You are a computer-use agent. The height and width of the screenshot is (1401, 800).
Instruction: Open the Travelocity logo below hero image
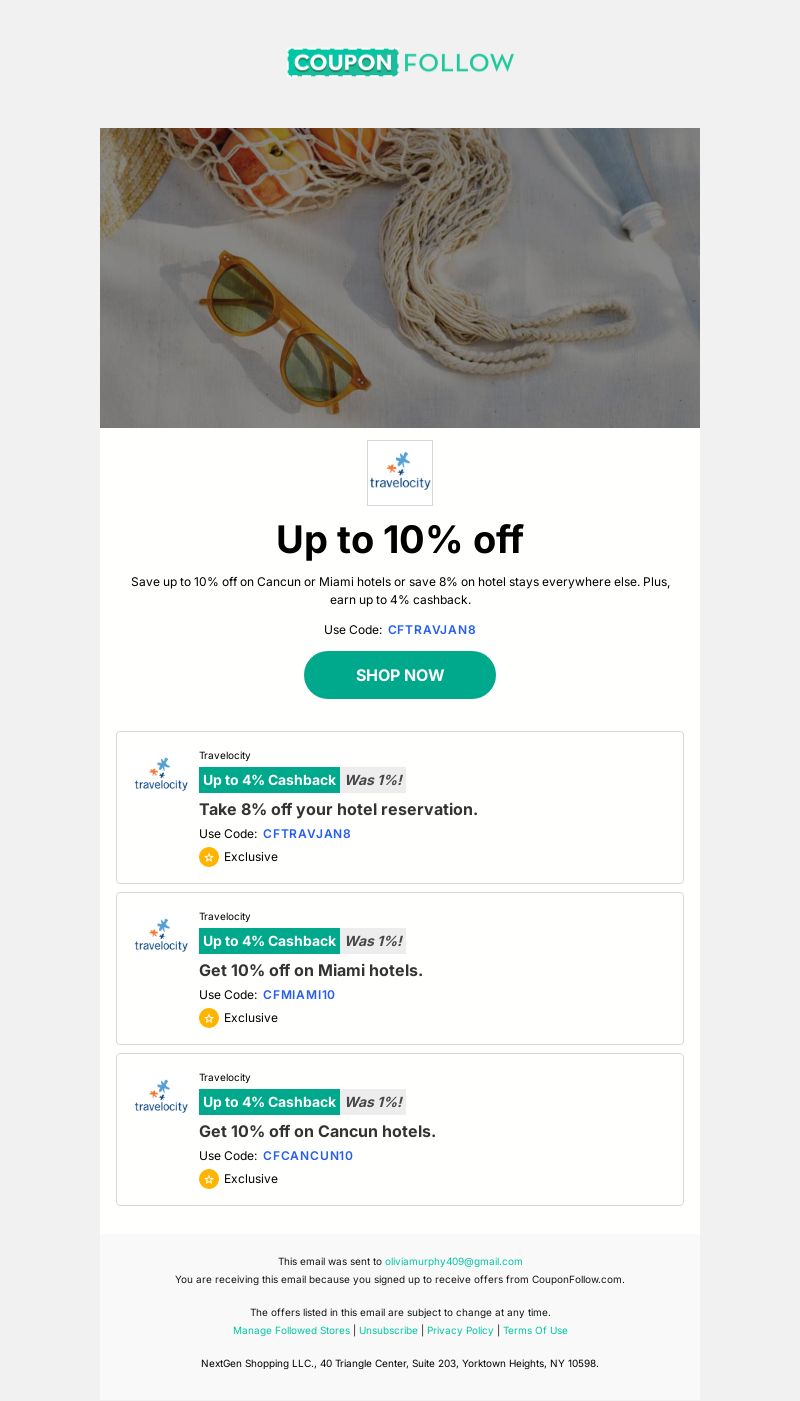click(400, 473)
